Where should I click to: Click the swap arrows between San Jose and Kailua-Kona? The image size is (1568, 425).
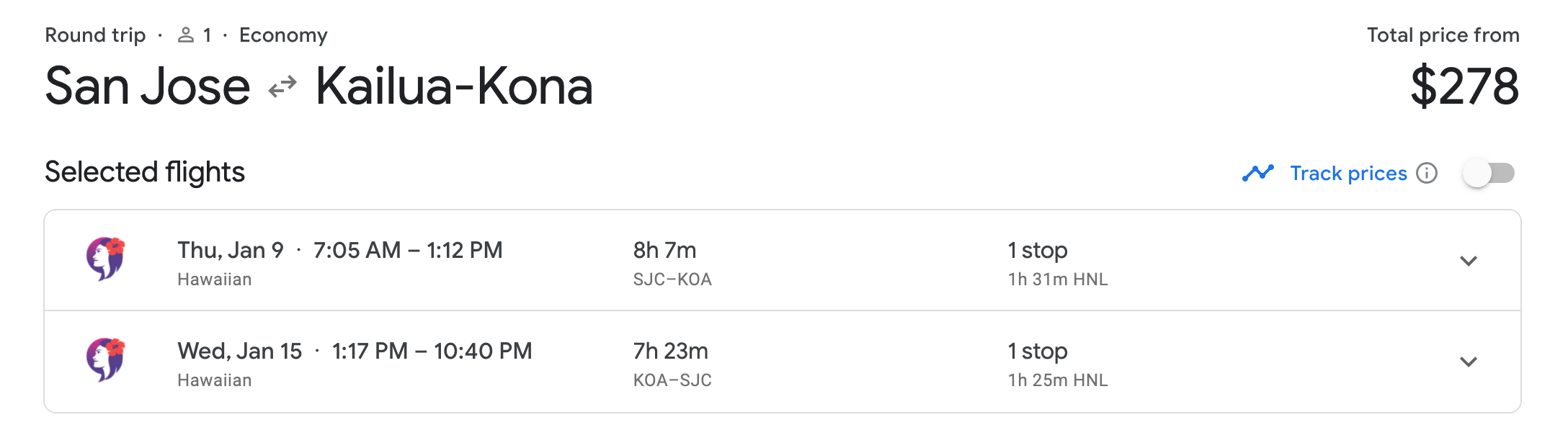[282, 85]
